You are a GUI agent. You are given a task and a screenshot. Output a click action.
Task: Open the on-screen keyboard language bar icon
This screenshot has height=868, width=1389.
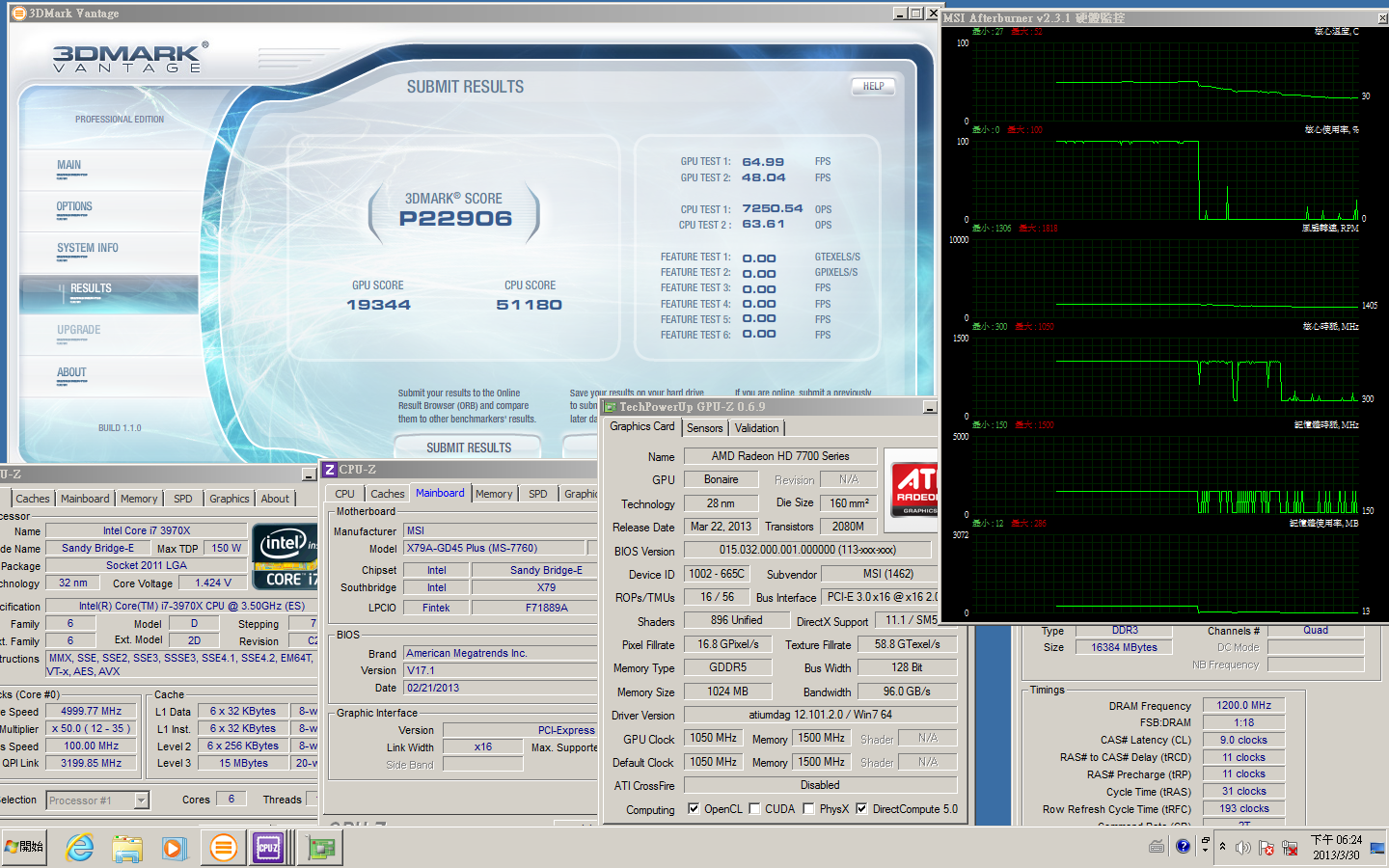tap(1157, 846)
